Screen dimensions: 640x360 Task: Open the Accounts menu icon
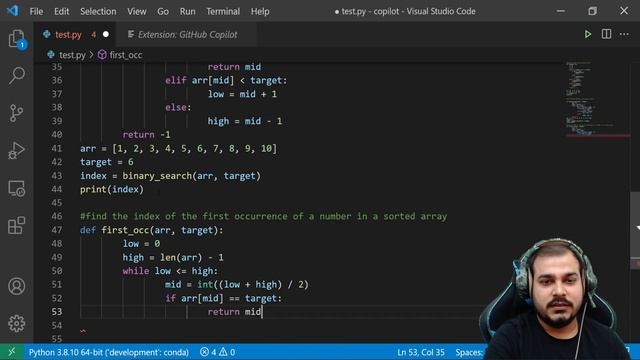(x=17, y=286)
